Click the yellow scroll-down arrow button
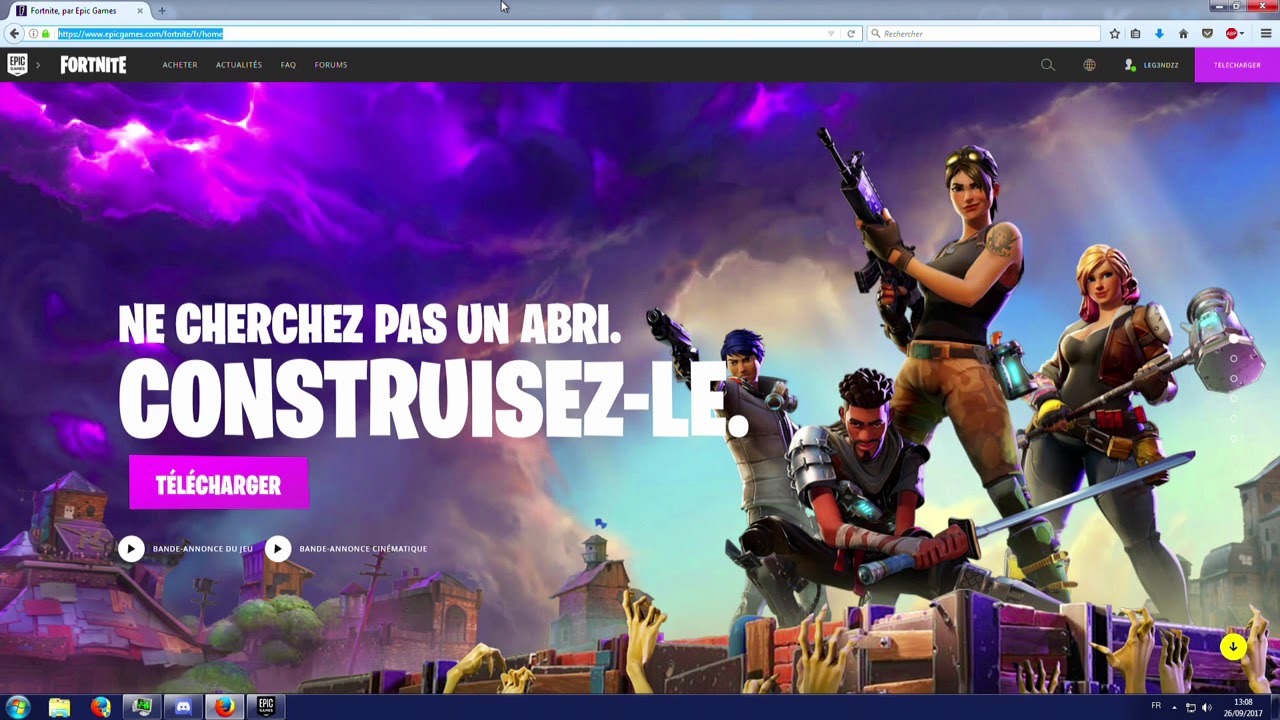Image resolution: width=1280 pixels, height=720 pixels. 1233,647
